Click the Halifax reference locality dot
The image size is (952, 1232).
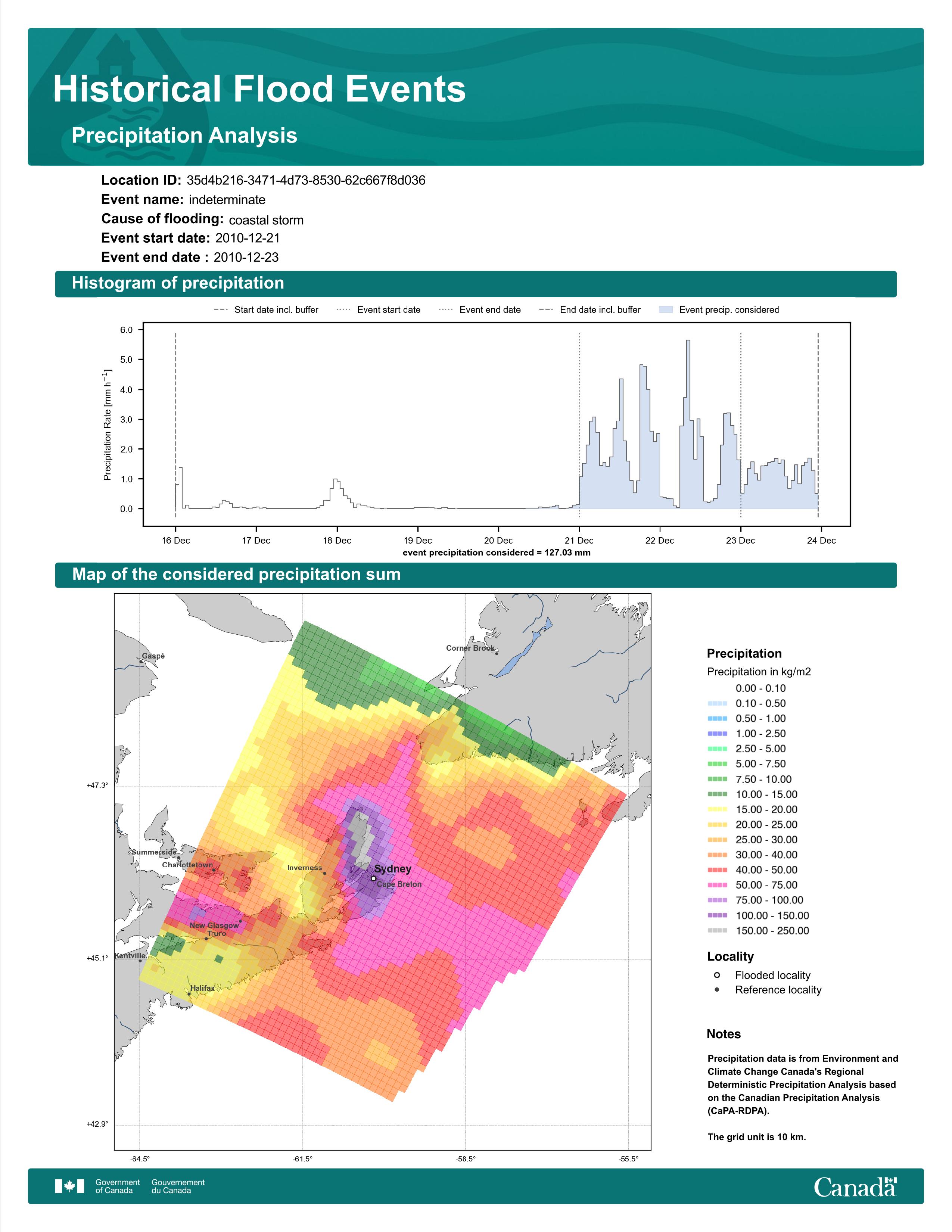pos(189,994)
